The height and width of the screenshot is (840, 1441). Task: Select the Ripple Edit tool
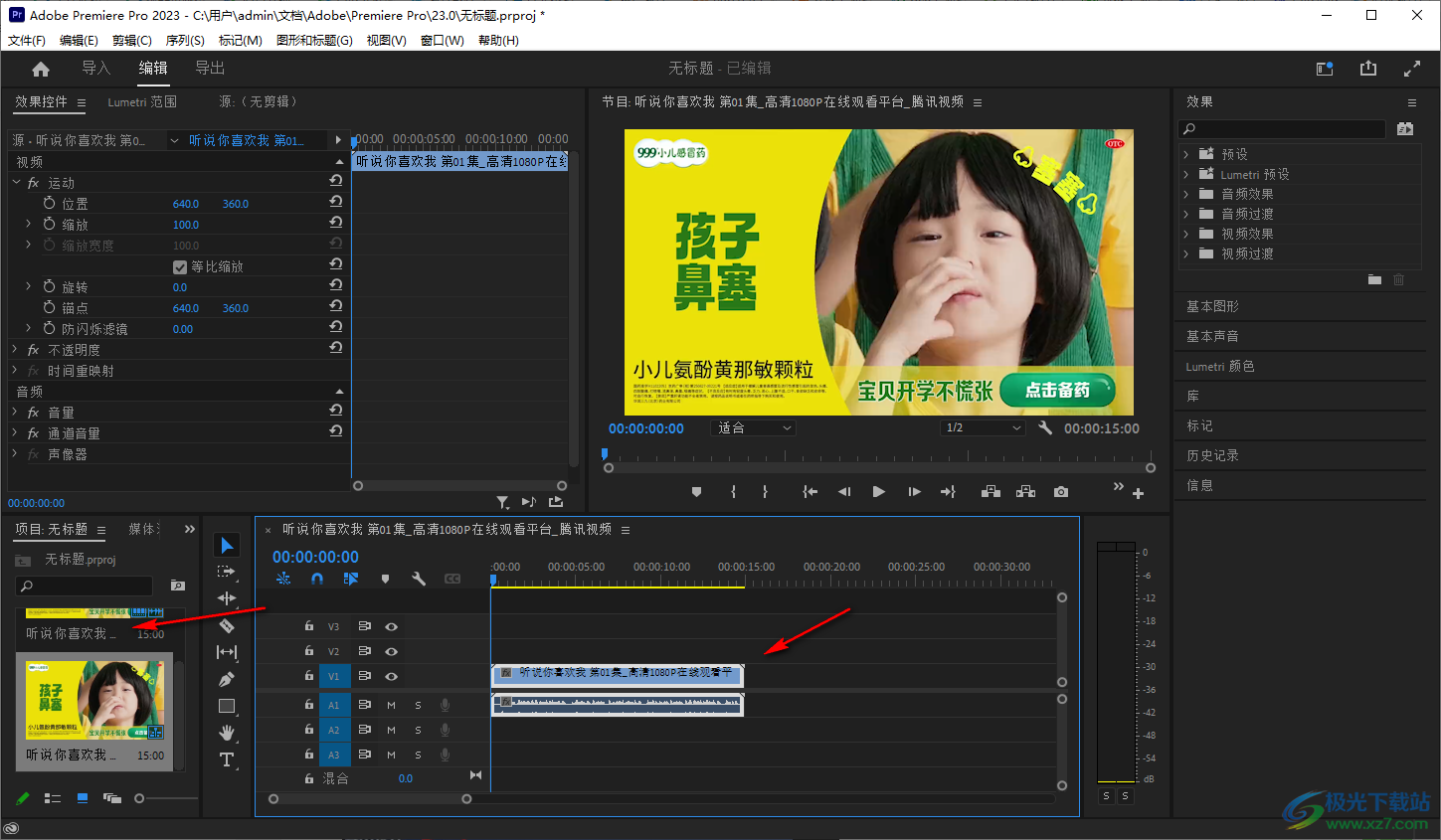click(x=227, y=598)
